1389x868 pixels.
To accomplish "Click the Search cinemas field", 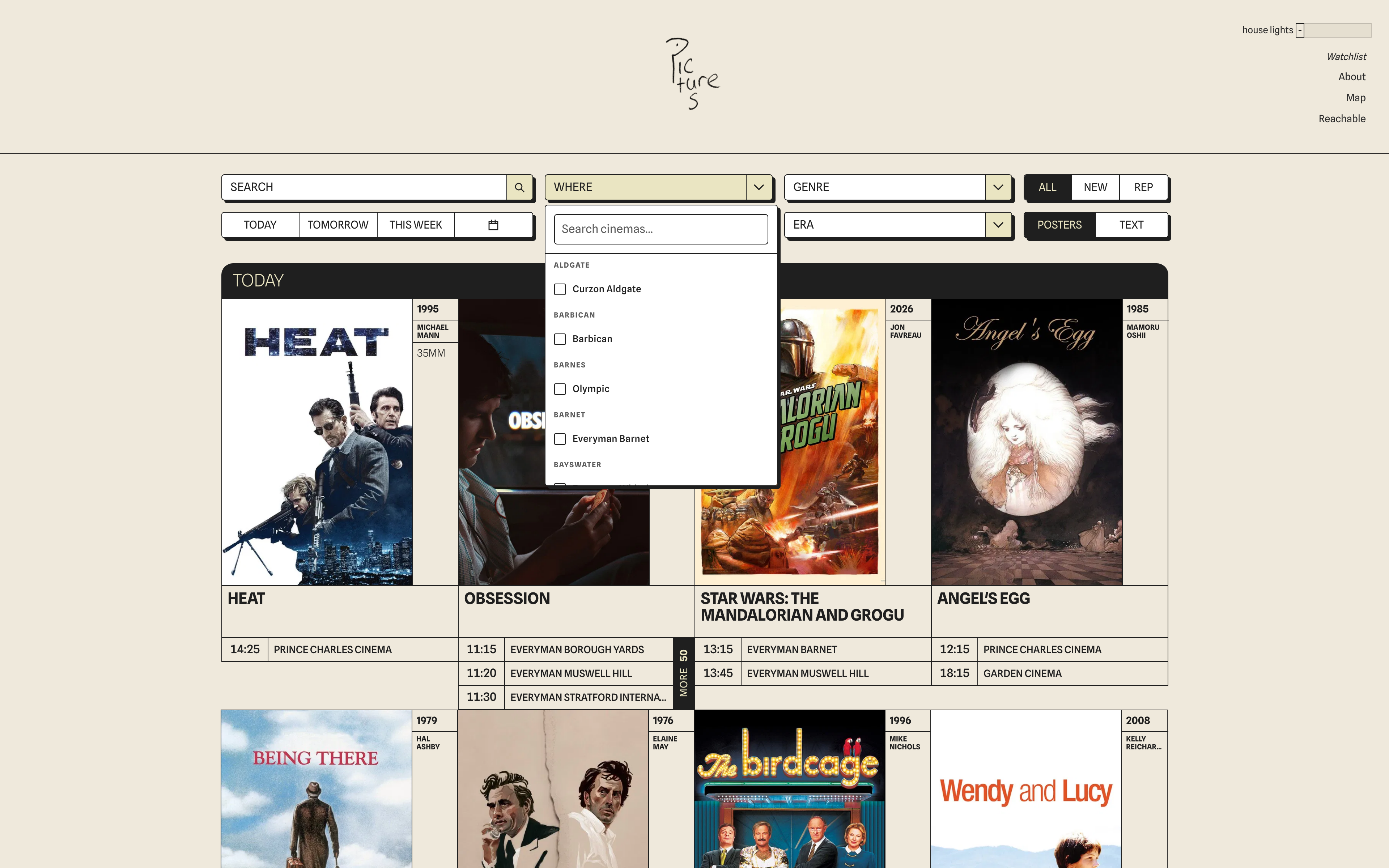I will click(660, 229).
